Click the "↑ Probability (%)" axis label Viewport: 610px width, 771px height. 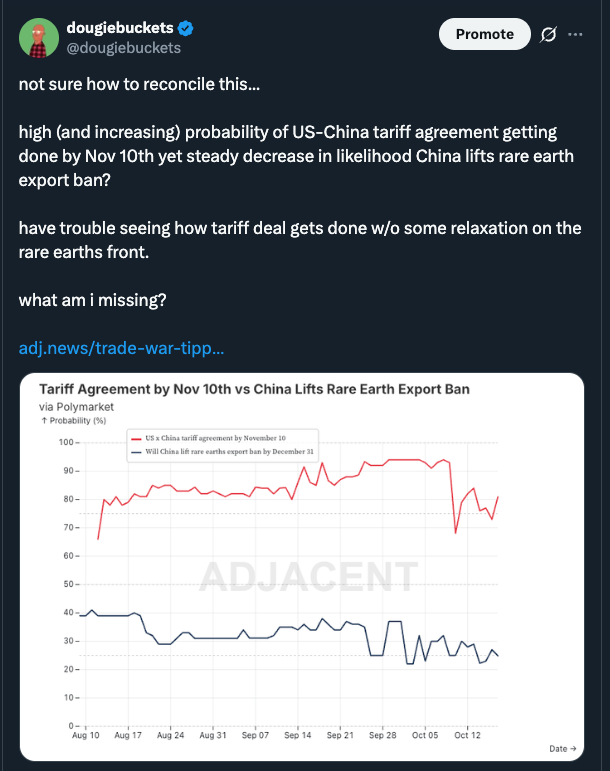(77, 421)
